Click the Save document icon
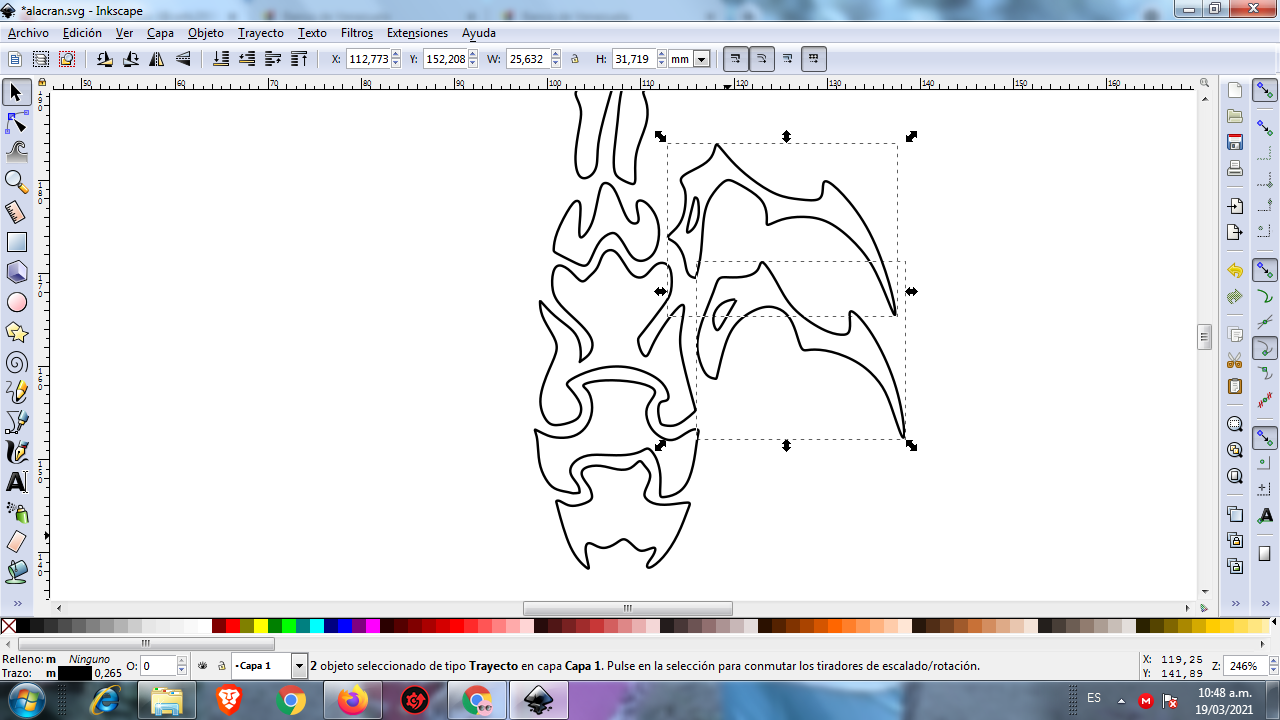 [1235, 142]
